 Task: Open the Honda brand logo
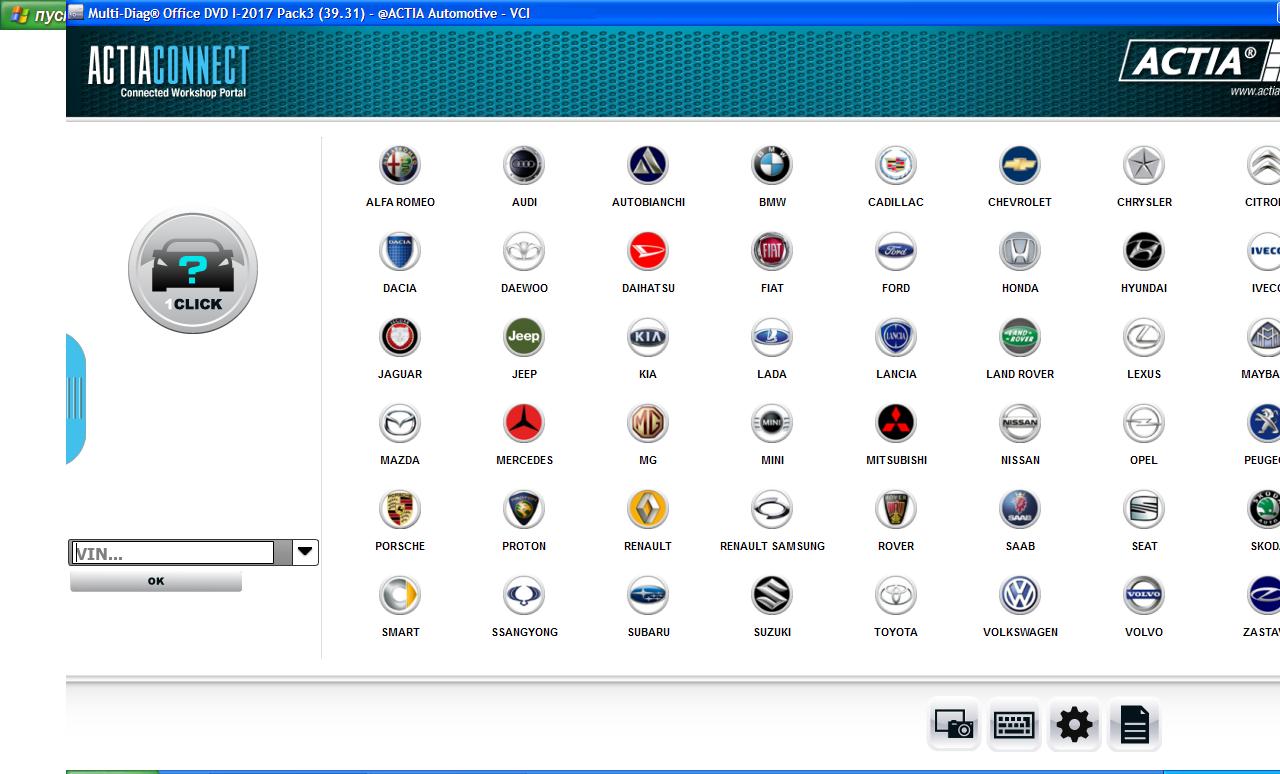point(1020,251)
